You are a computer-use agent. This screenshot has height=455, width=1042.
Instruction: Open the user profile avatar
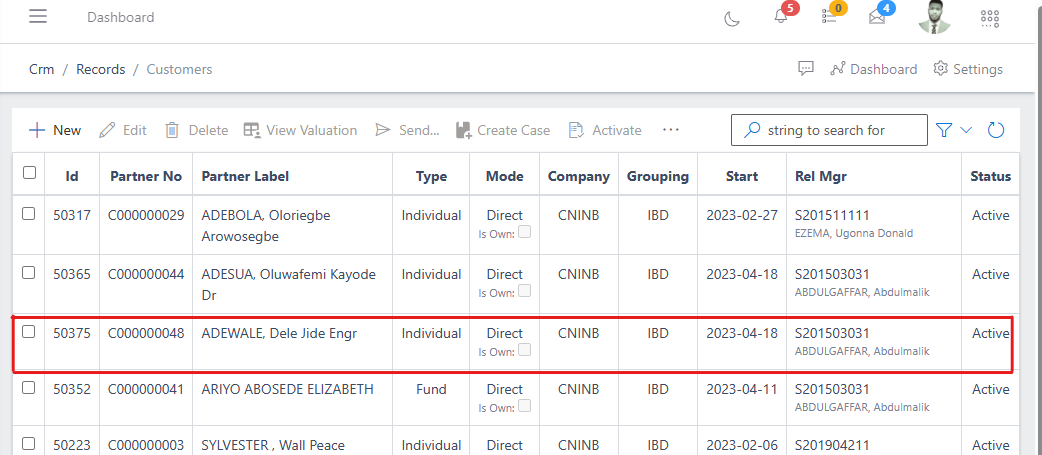pyautogui.click(x=934, y=17)
